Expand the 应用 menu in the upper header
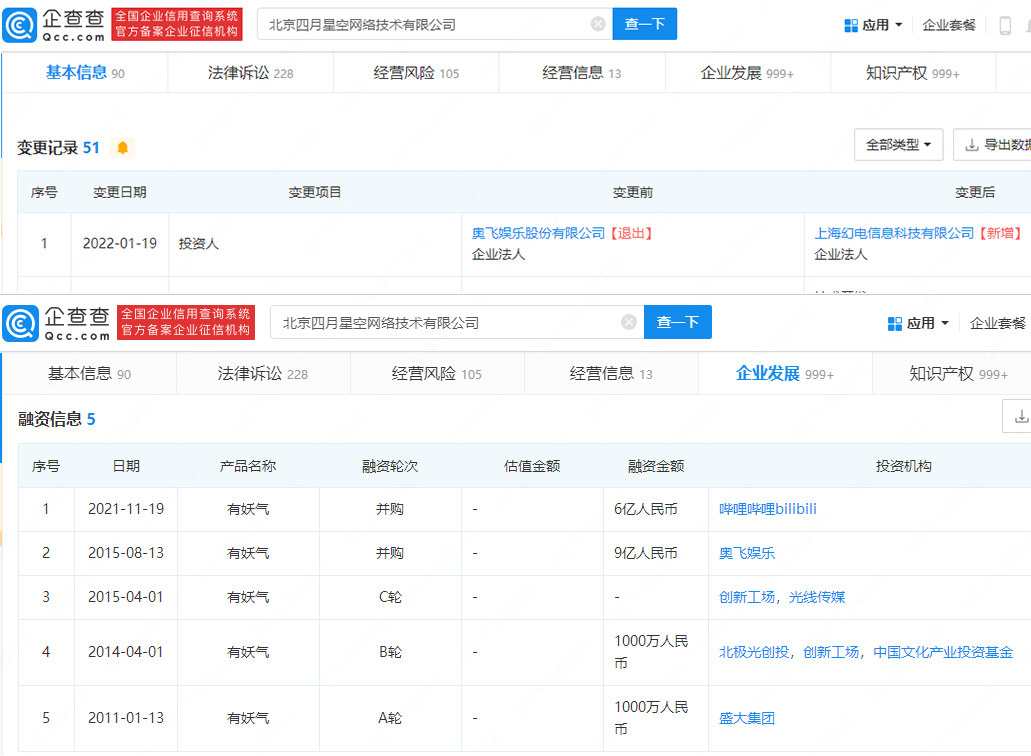The height and width of the screenshot is (756, 1031). pyautogui.click(x=873, y=25)
